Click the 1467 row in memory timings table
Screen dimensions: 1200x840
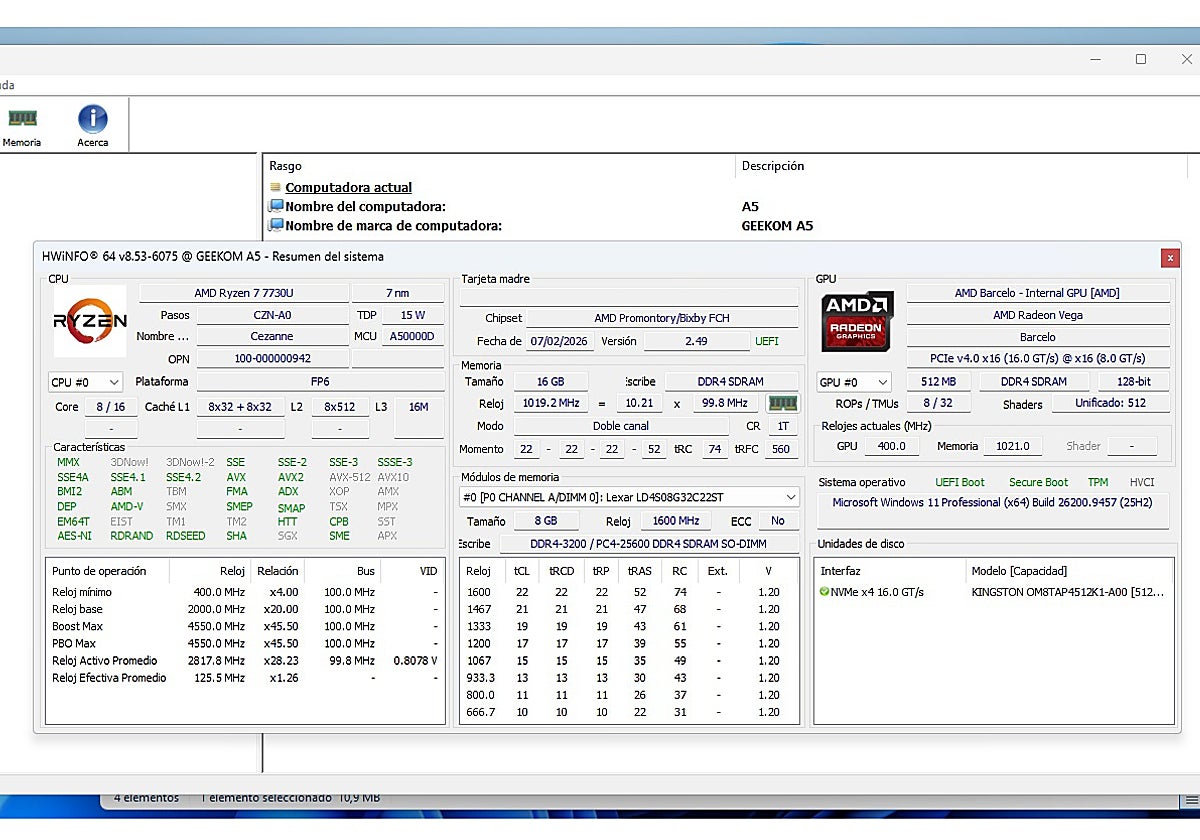pos(630,609)
